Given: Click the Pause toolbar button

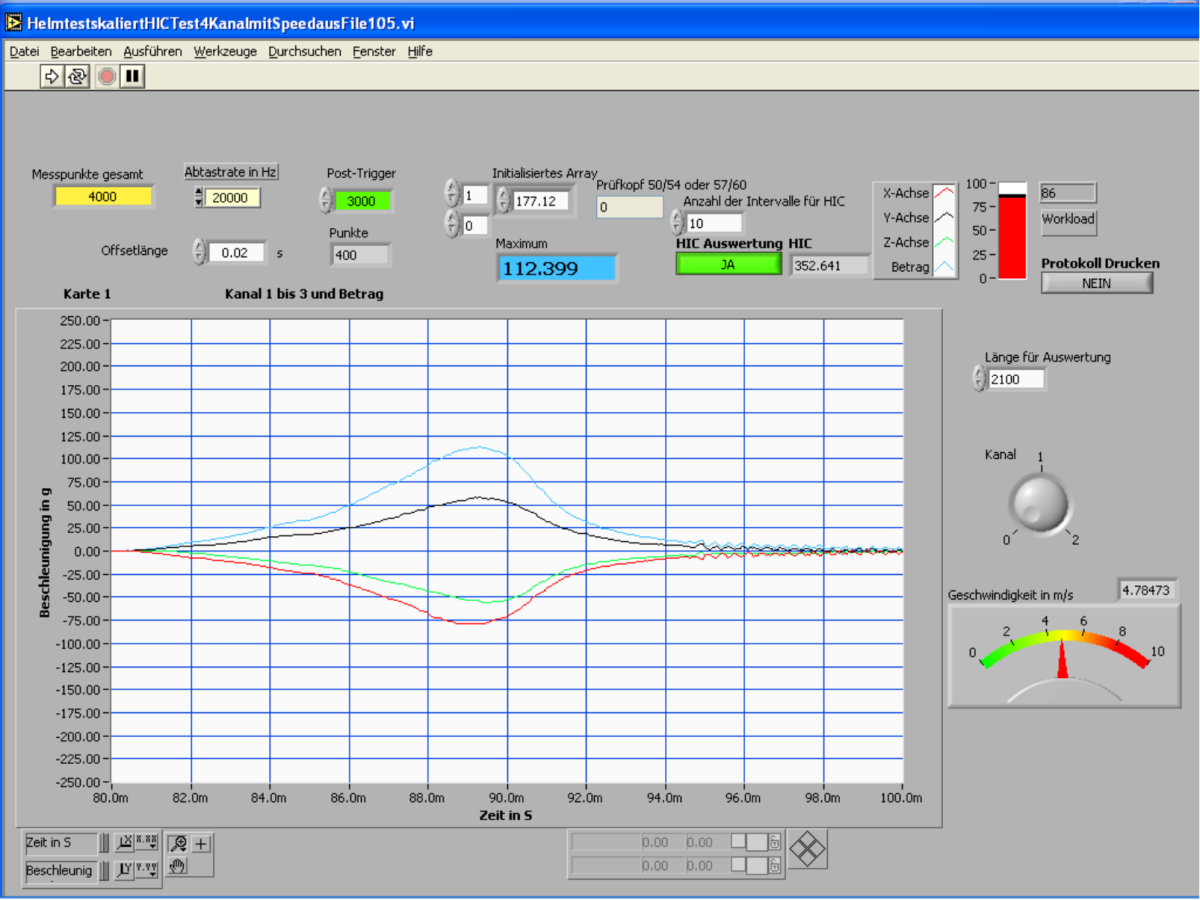Looking at the screenshot, I should coord(132,76).
